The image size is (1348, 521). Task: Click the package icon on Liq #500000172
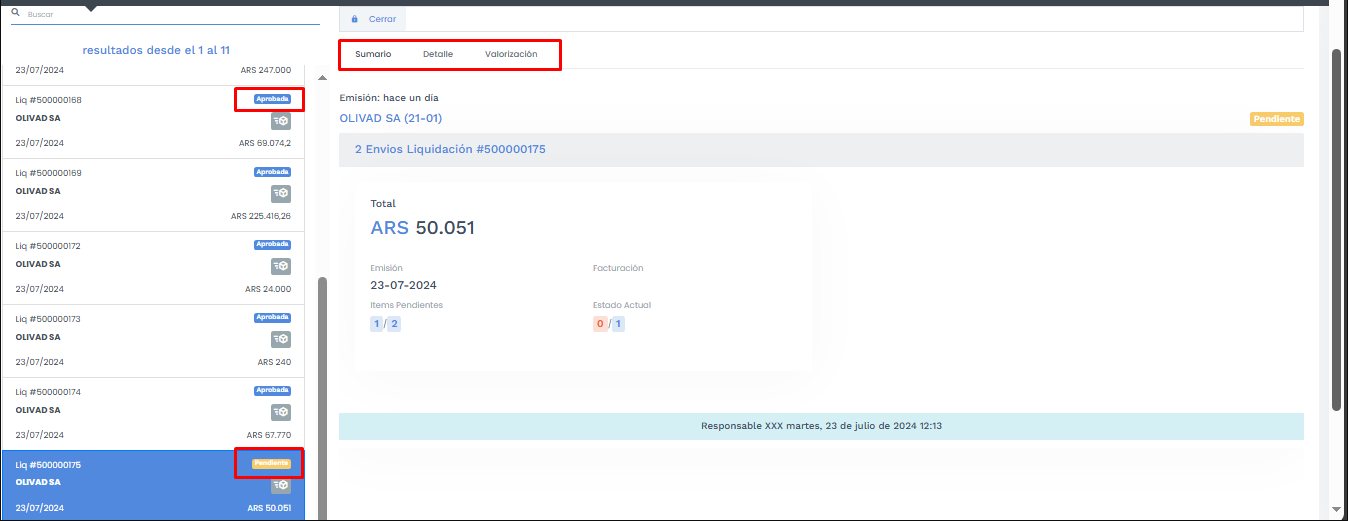[x=281, y=266]
